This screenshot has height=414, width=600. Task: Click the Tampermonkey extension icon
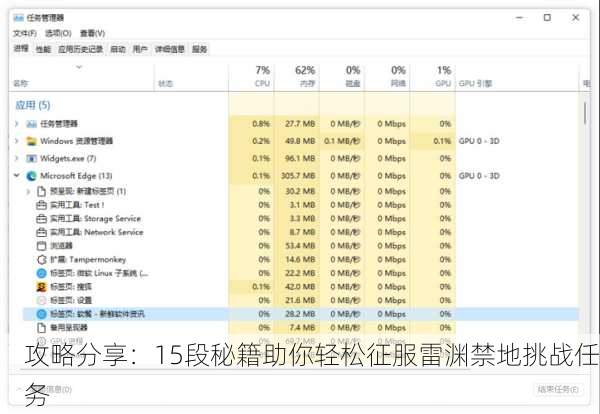point(41,260)
